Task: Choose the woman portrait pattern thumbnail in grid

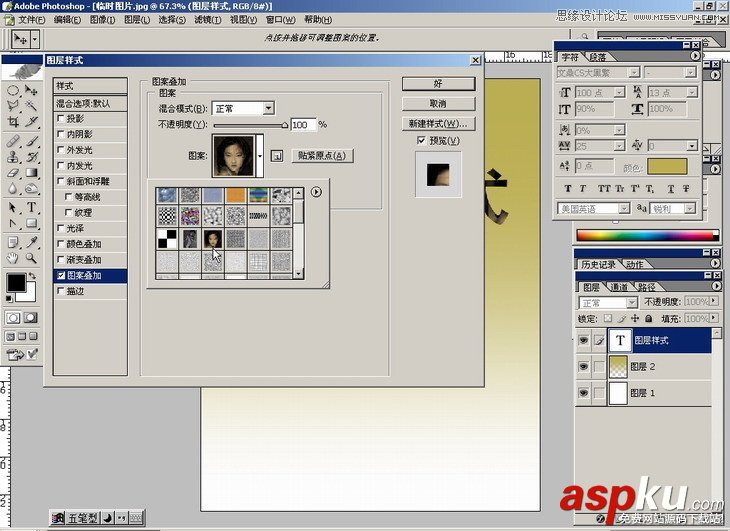Action: [x=213, y=240]
